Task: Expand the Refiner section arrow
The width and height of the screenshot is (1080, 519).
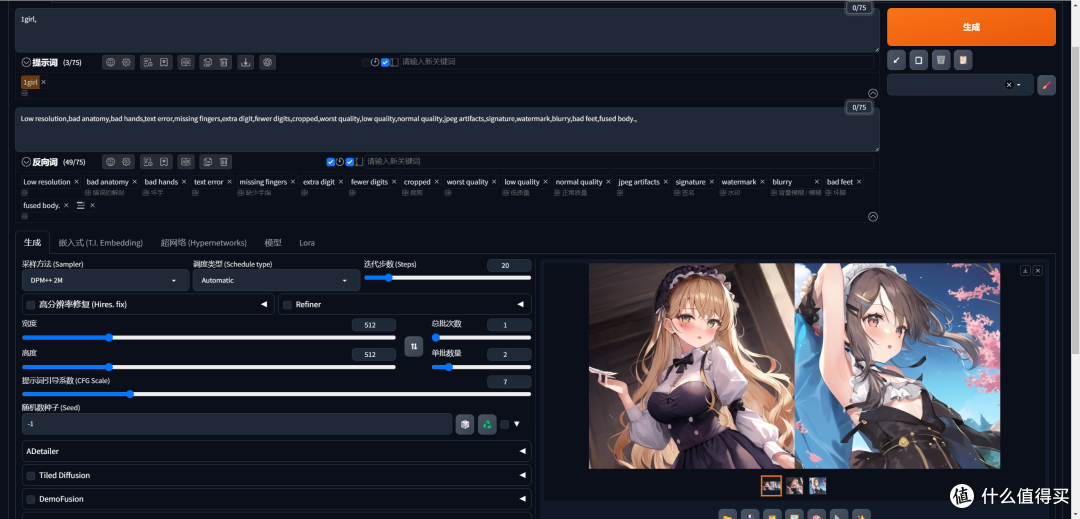Action: (520, 304)
